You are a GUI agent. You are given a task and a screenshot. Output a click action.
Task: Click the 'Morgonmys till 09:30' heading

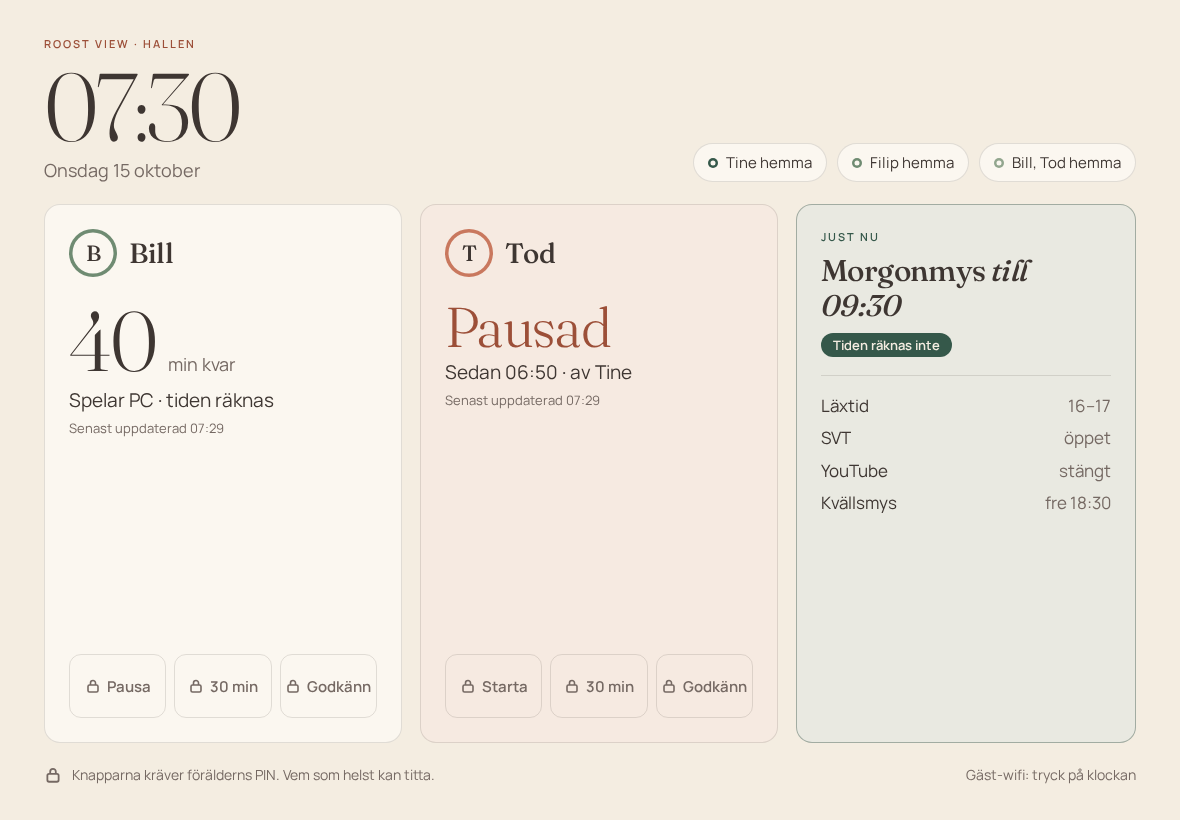point(926,288)
